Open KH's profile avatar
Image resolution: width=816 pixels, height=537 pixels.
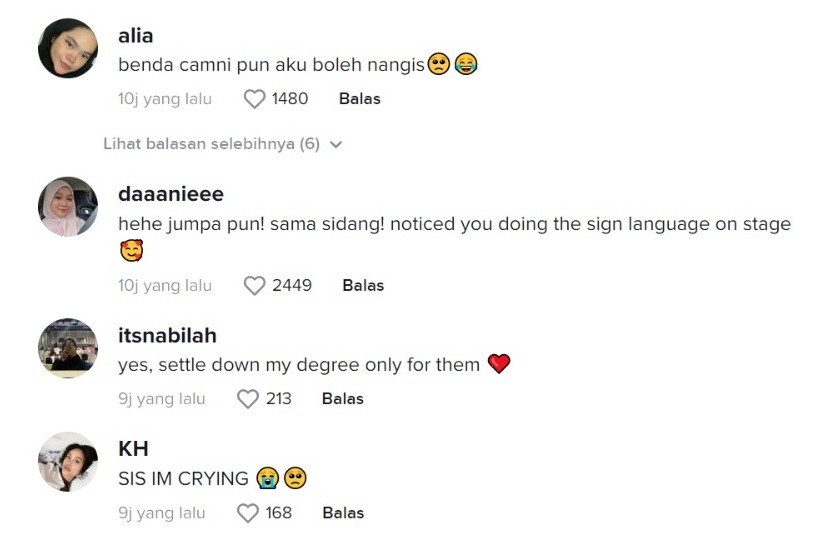[x=68, y=461]
